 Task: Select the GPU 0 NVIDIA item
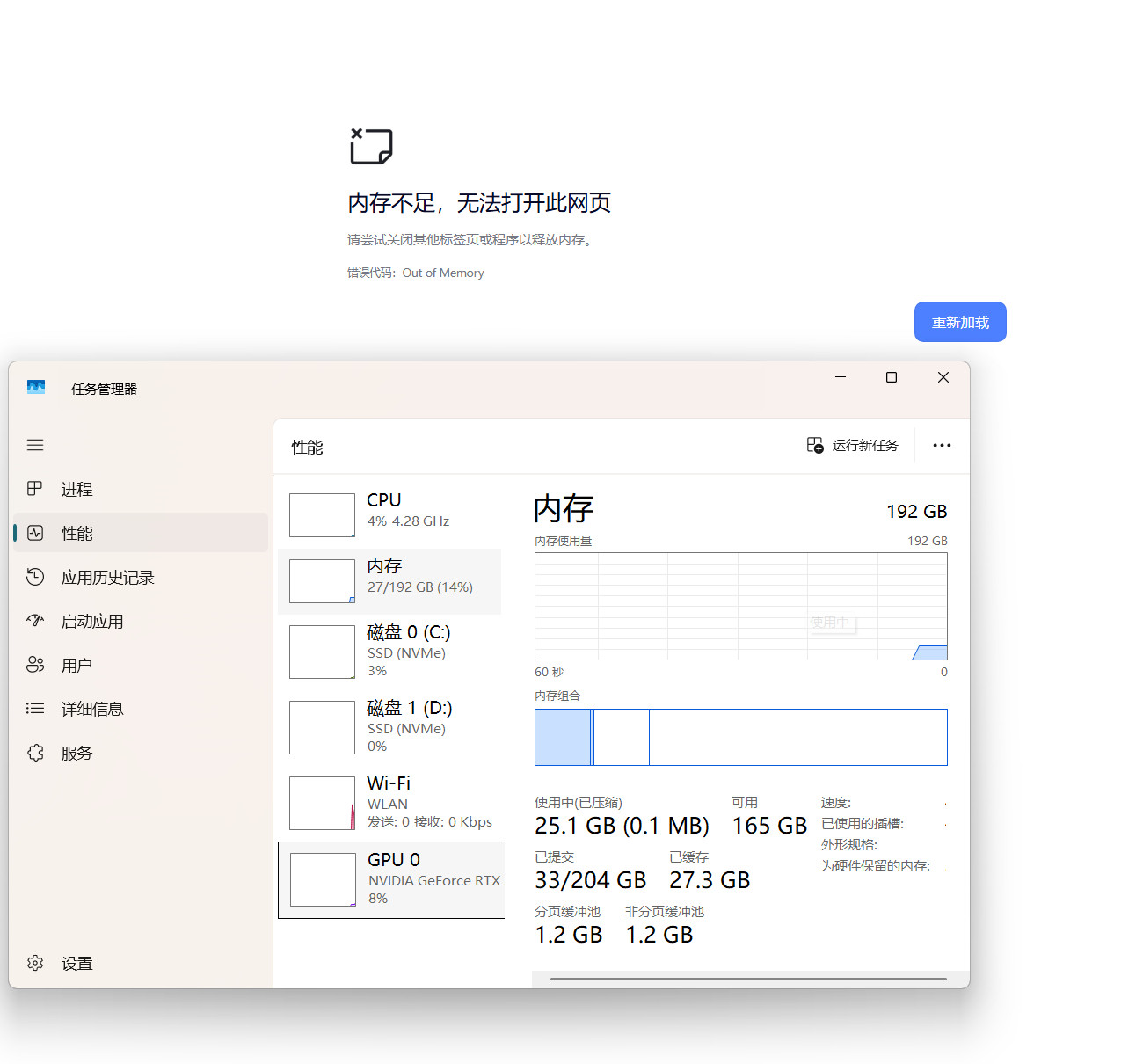391,880
